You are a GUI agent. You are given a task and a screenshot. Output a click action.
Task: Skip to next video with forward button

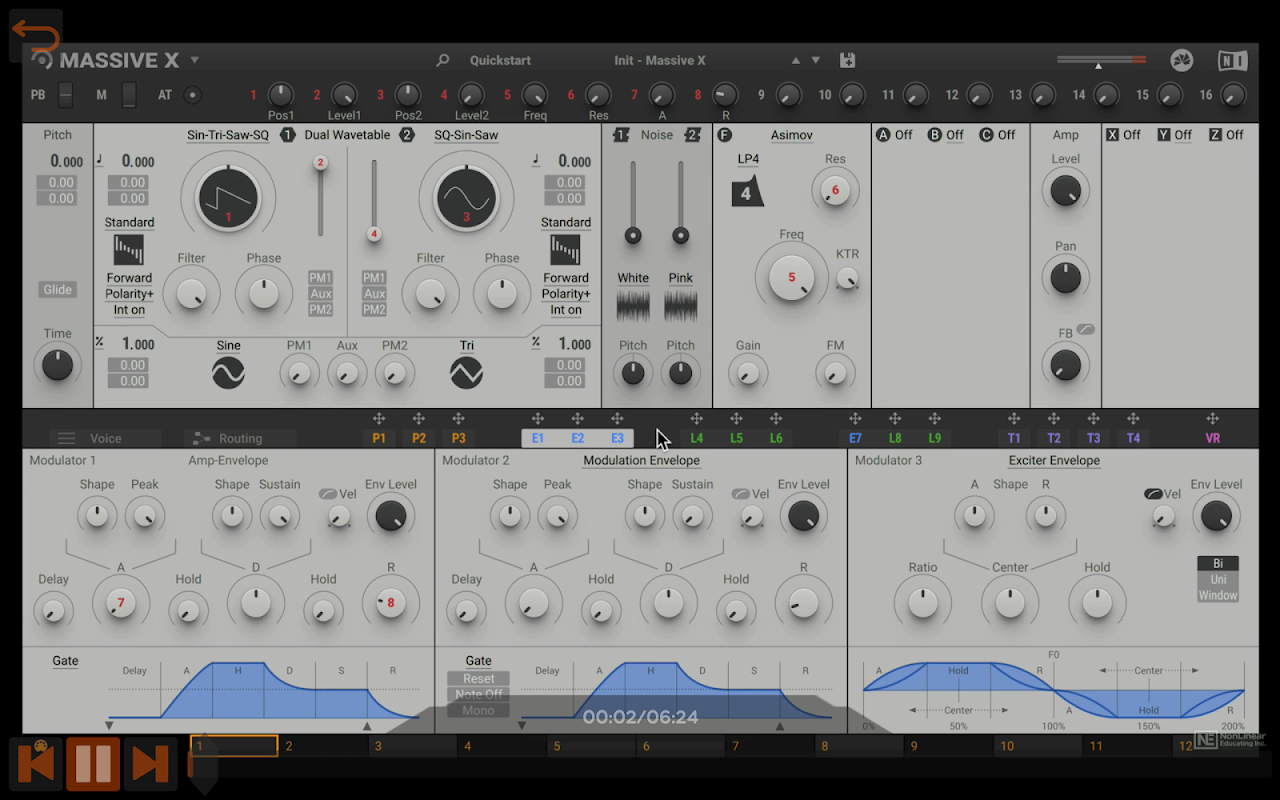(x=151, y=764)
